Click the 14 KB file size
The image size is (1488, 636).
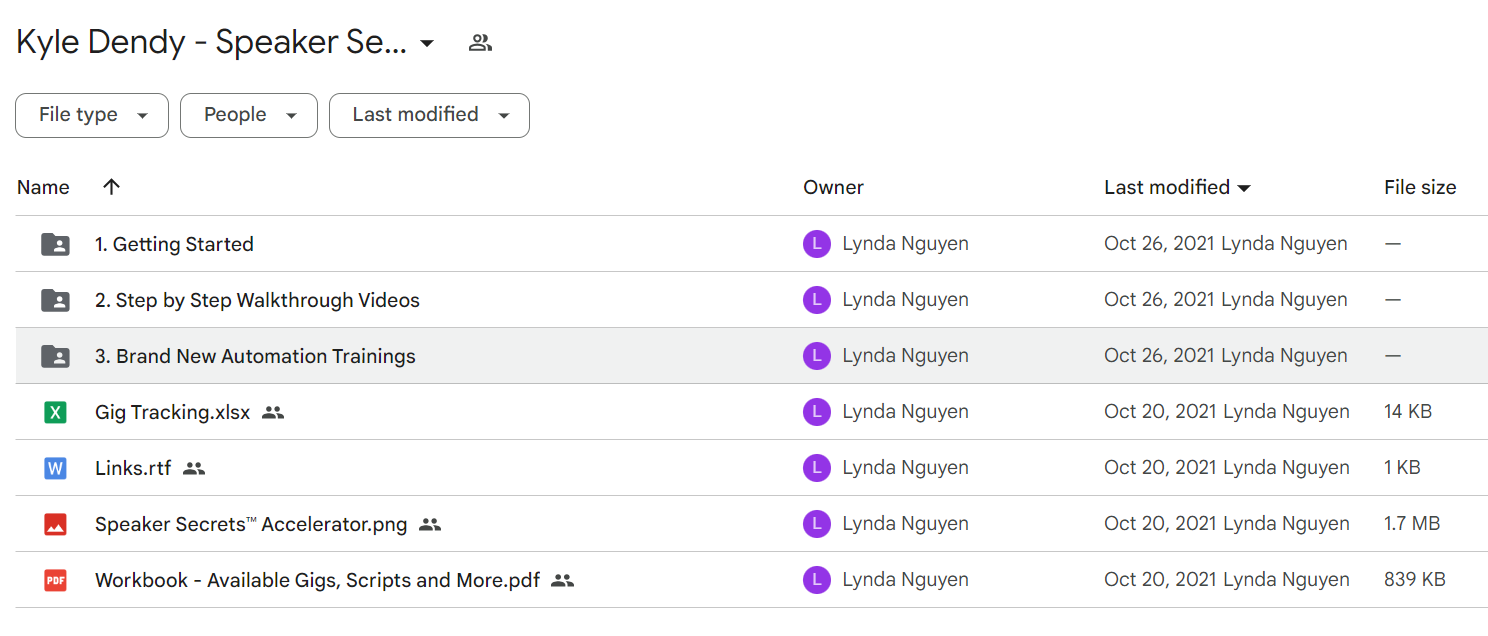(1408, 412)
